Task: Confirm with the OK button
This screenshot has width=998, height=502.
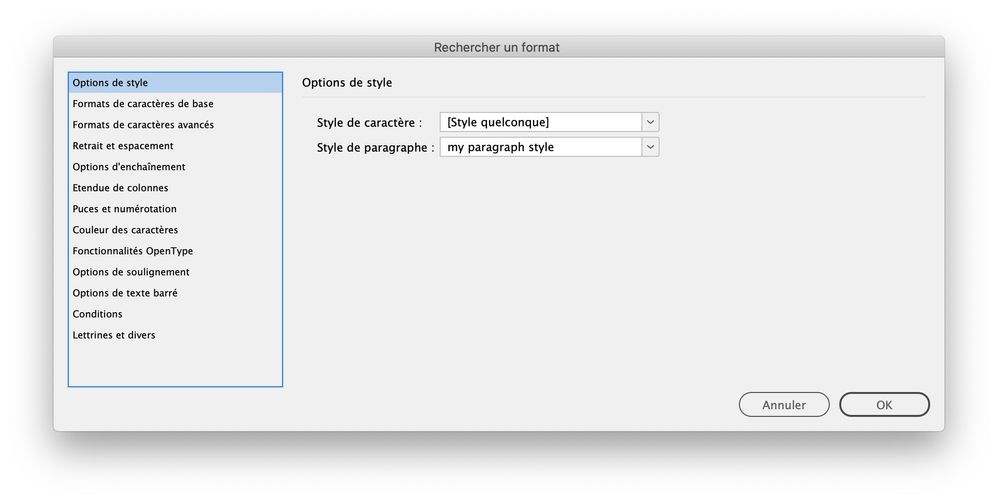Action: tap(884, 405)
